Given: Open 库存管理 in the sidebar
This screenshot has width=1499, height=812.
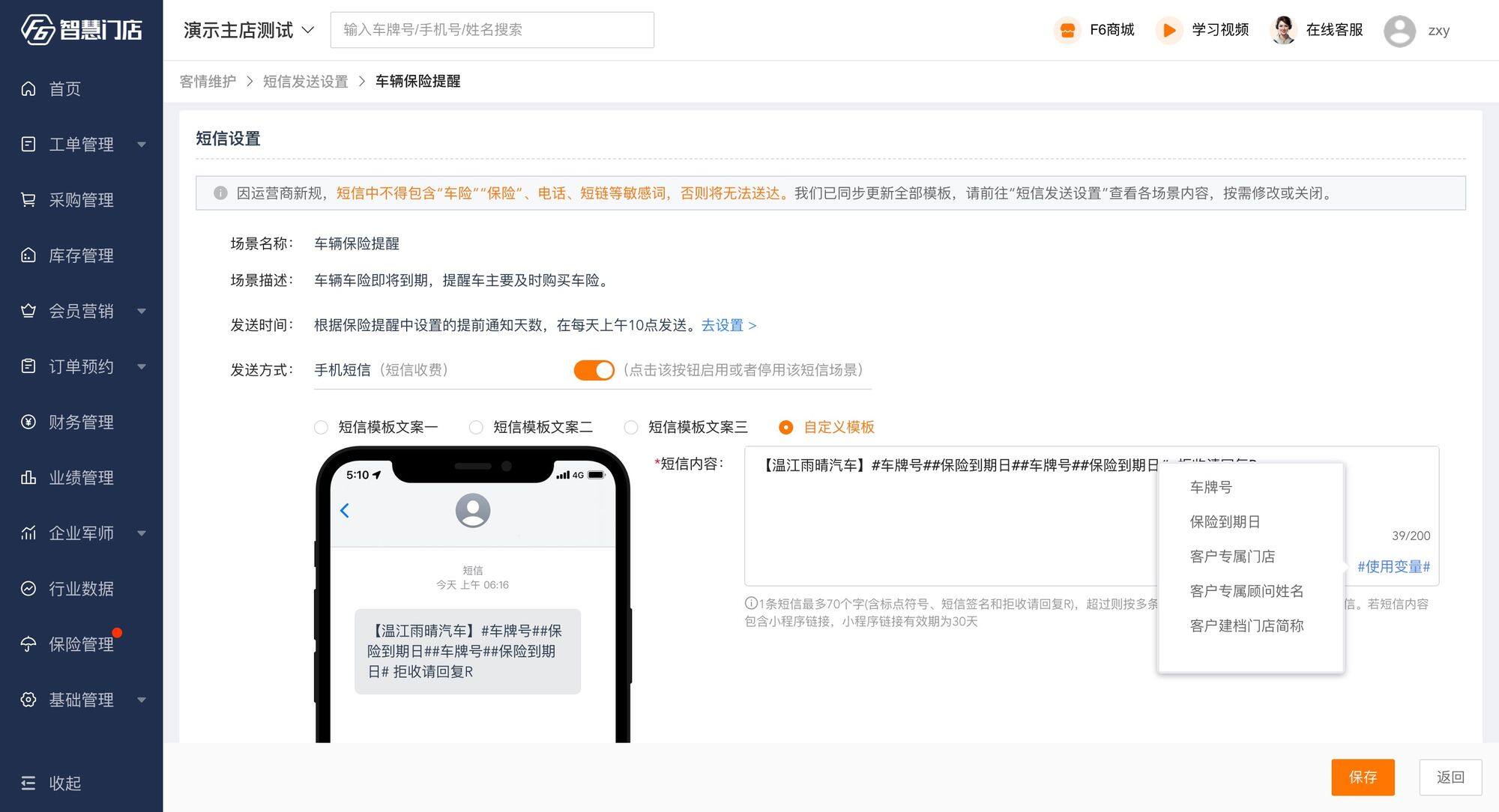Looking at the screenshot, I should click(81, 255).
